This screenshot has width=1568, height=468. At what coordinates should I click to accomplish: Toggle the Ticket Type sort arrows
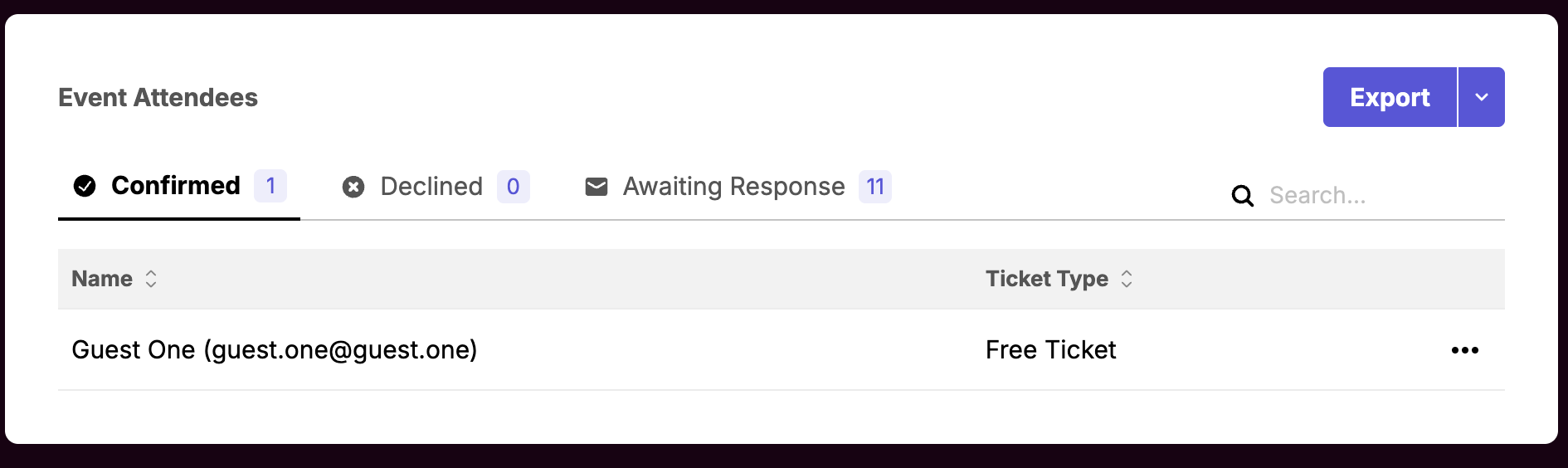(x=1127, y=279)
